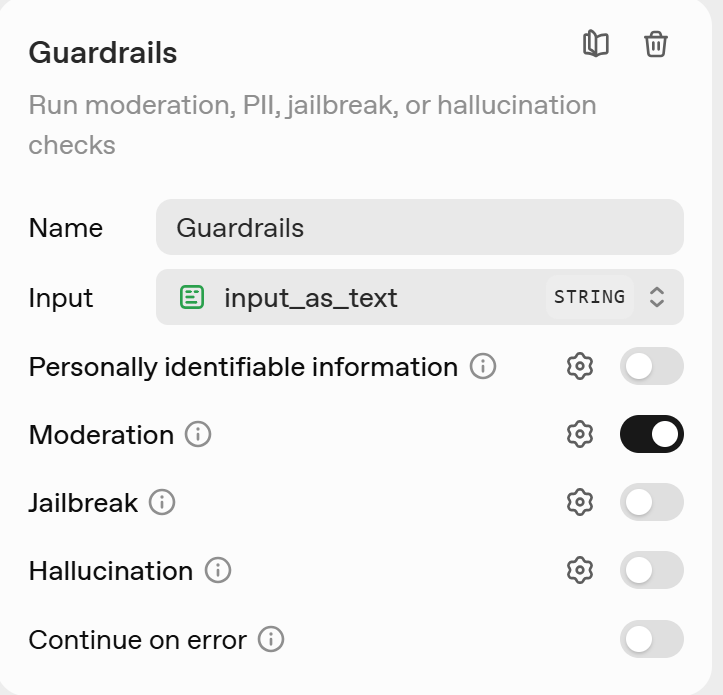This screenshot has width=723, height=695.
Task: Click the up-down chevron on Input selector
Action: pyautogui.click(x=656, y=297)
